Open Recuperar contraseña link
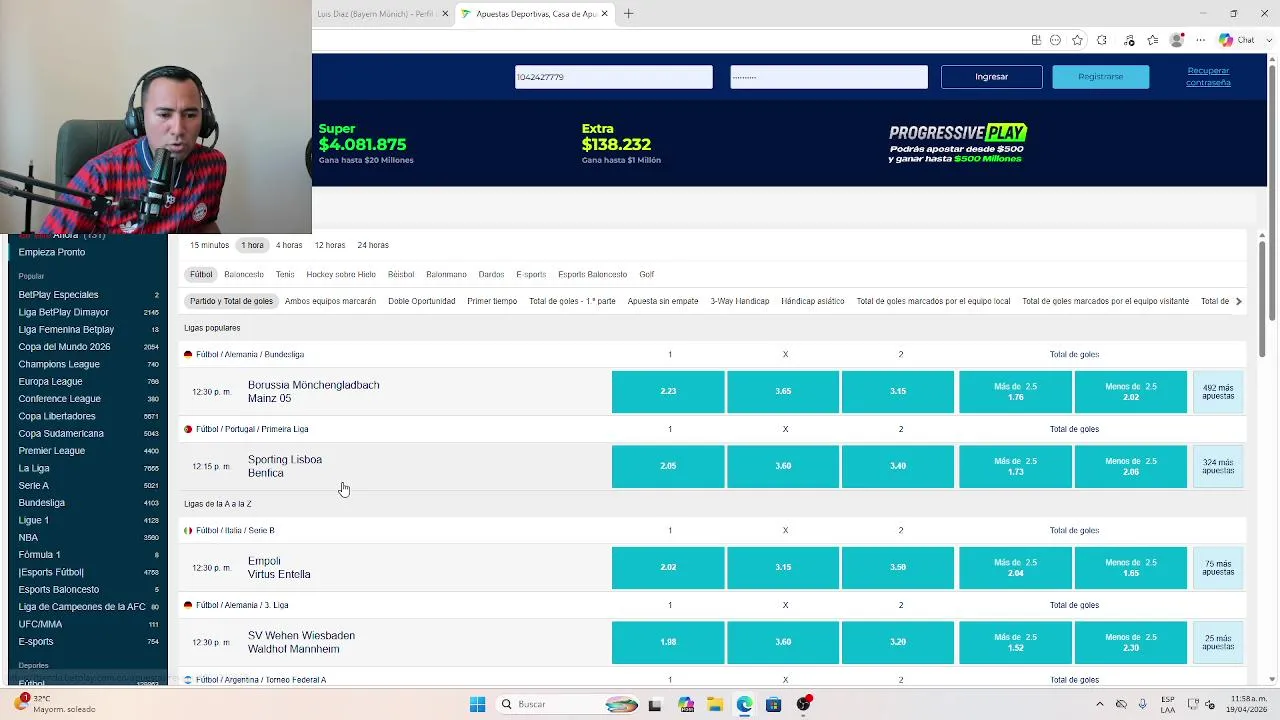 pos(1208,77)
